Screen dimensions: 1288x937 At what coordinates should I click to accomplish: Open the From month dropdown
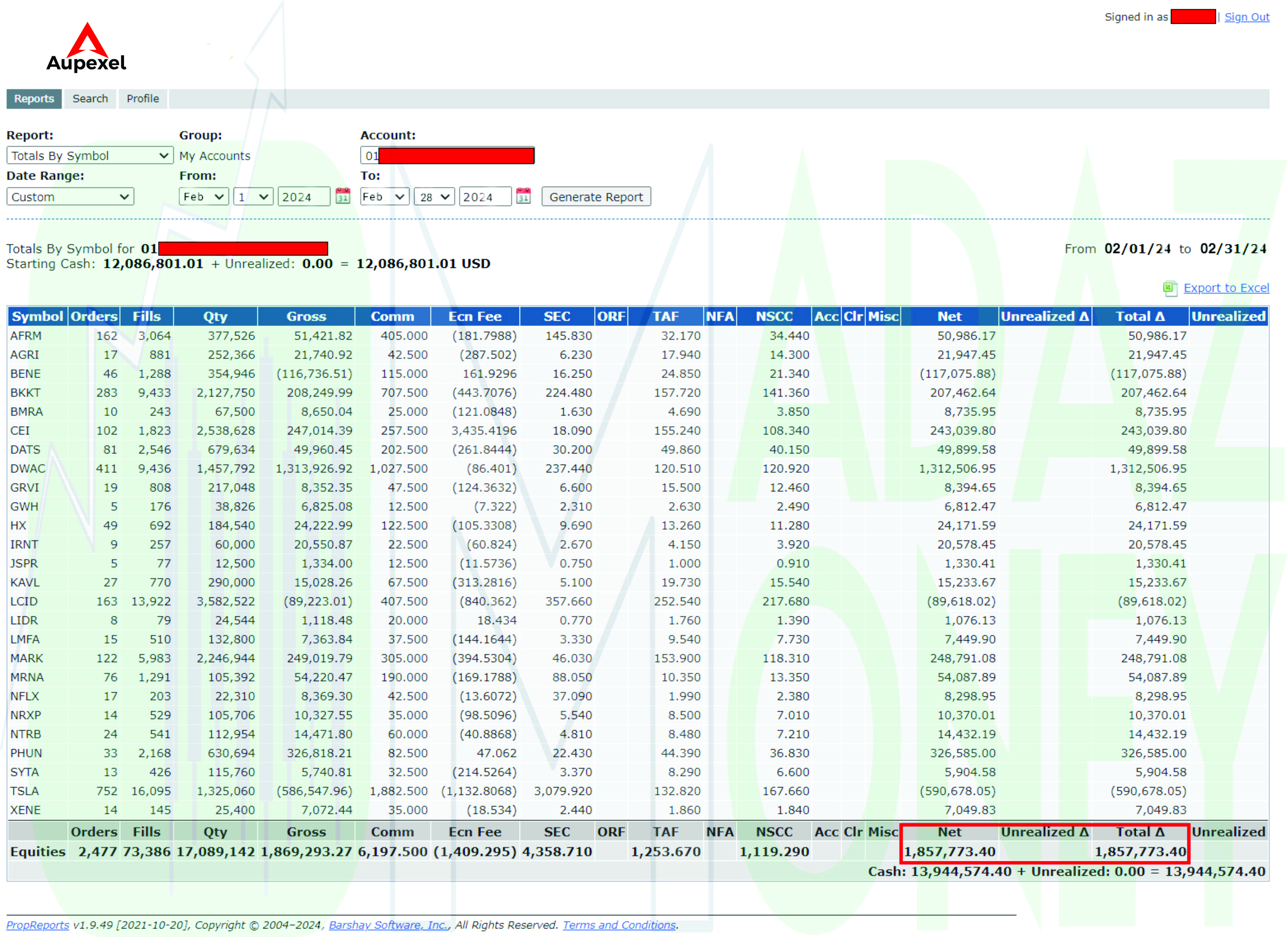point(204,197)
